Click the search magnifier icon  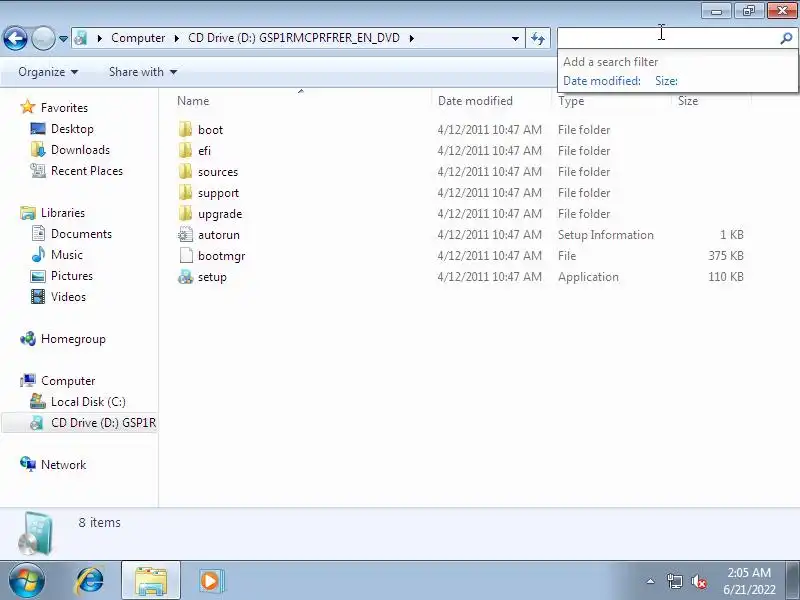[787, 38]
